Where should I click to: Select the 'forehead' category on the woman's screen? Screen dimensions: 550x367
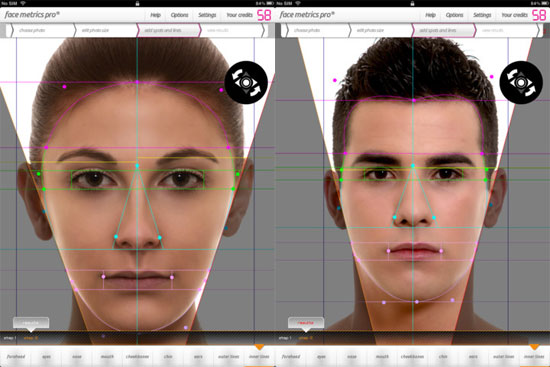[x=16, y=356]
